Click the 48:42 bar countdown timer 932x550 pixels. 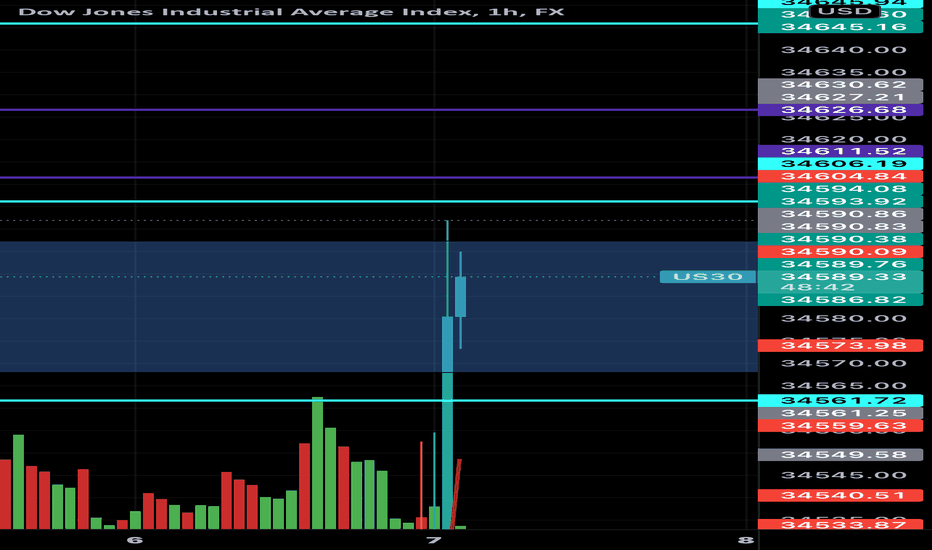pos(817,287)
